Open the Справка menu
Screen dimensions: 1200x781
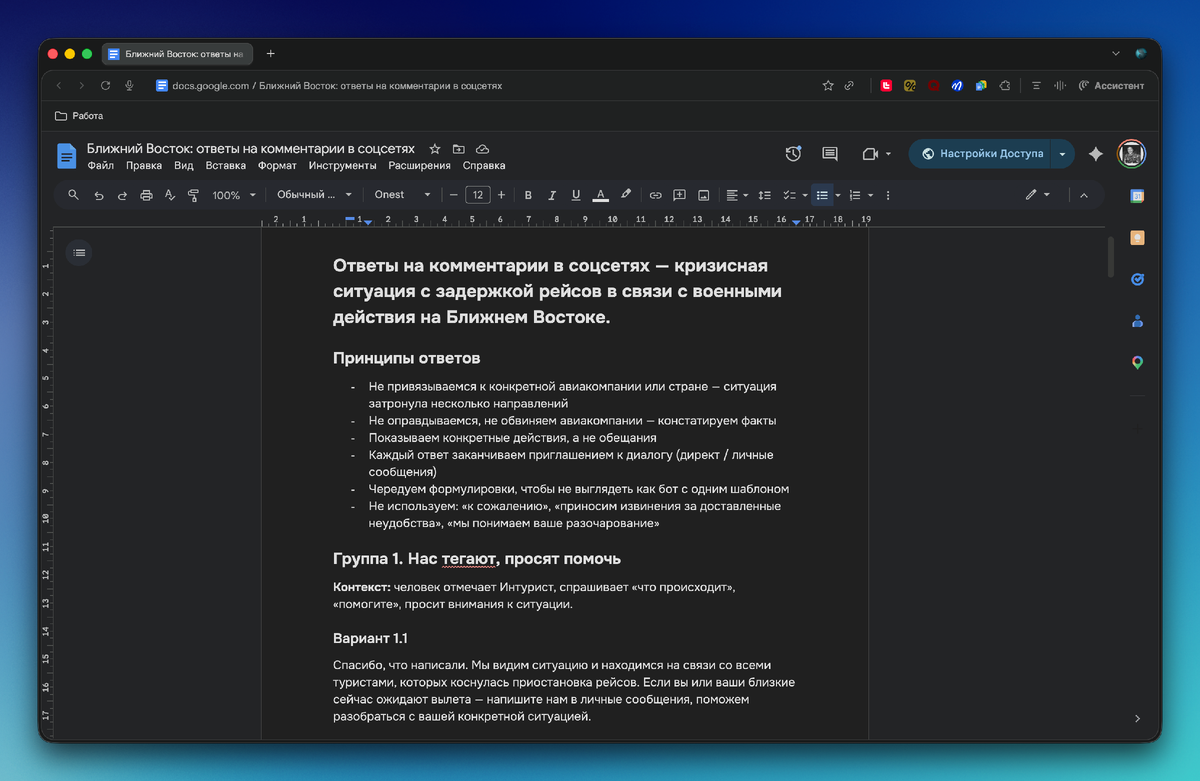pyautogui.click(x=484, y=166)
